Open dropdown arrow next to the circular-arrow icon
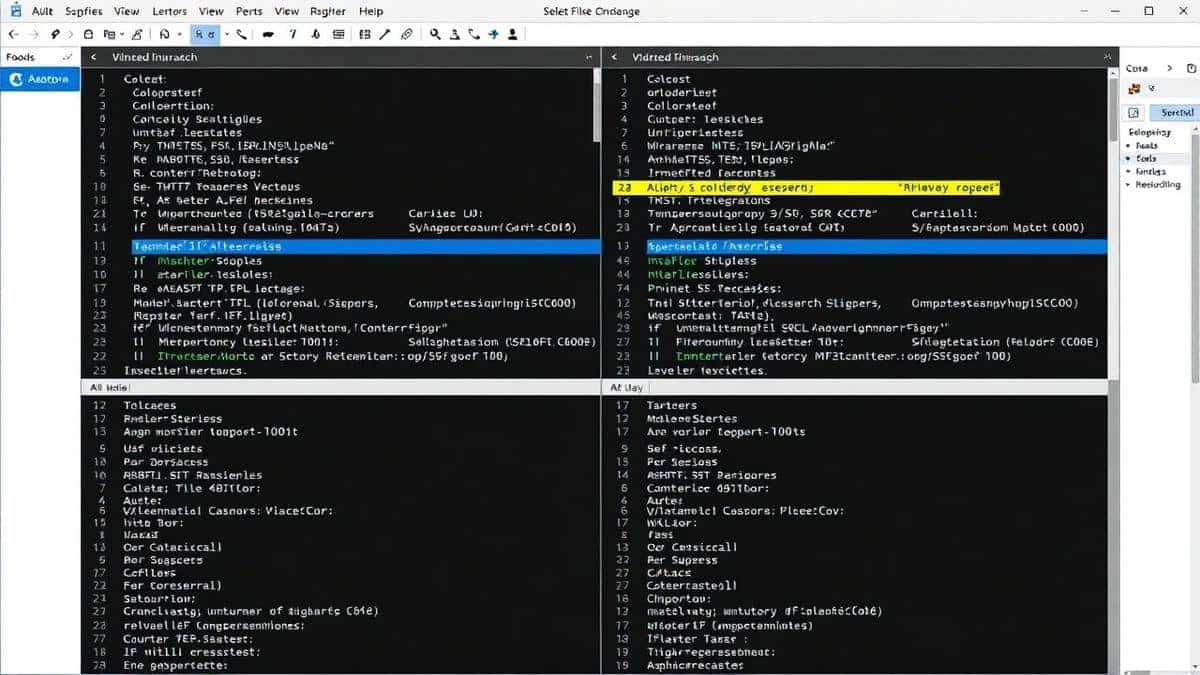1200x675 pixels. pyautogui.click(x=180, y=34)
